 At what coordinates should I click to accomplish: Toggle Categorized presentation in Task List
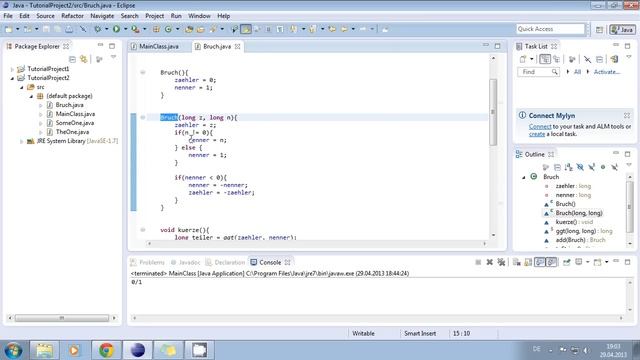tap(545, 59)
